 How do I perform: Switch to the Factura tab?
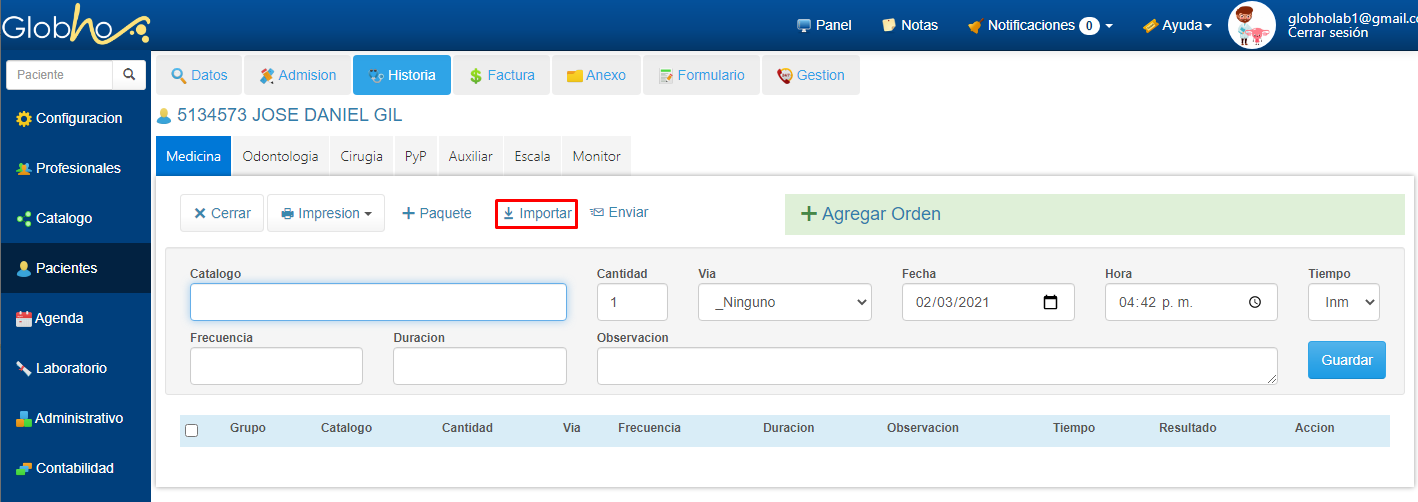[501, 75]
